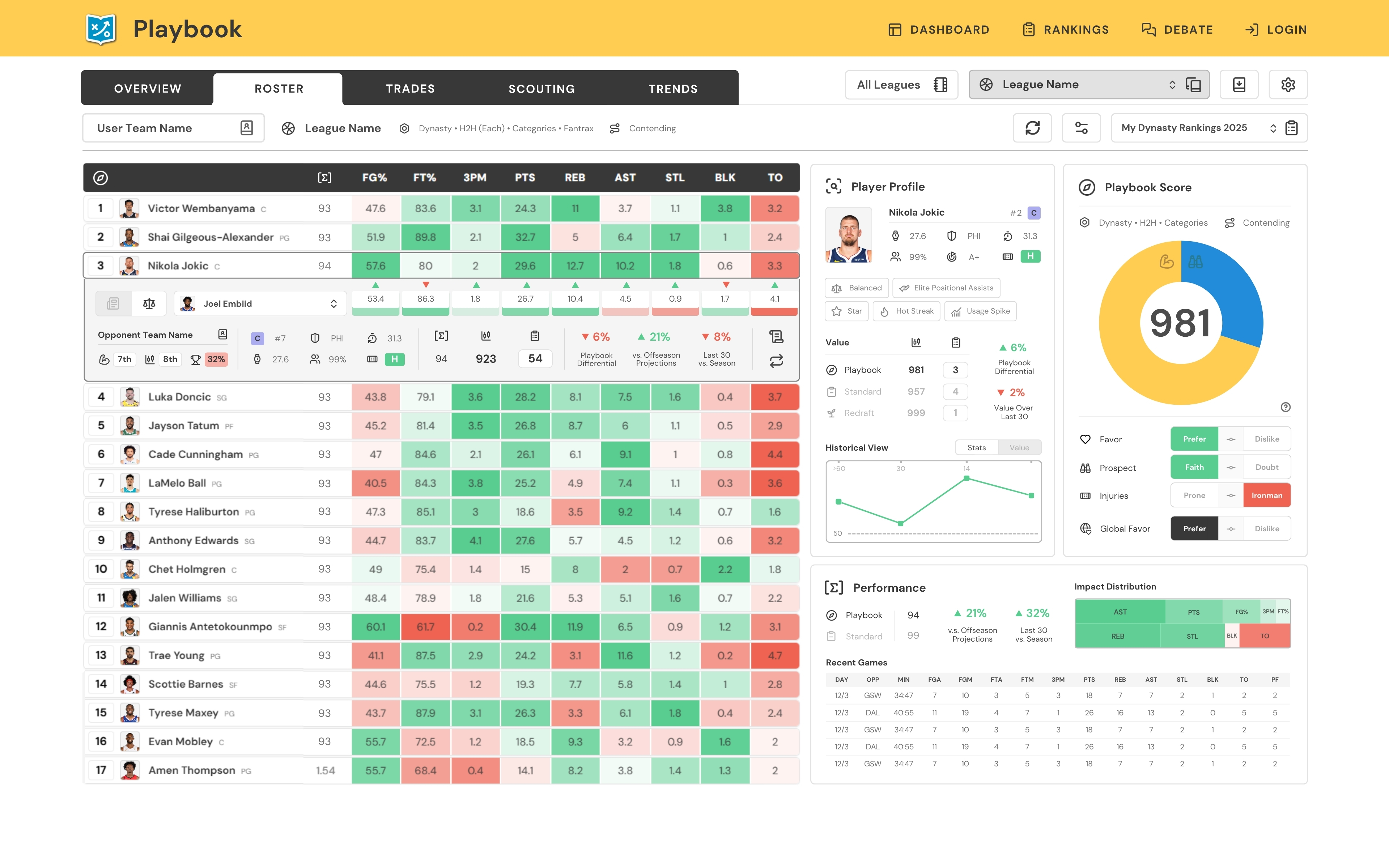Select the balance scale compare icon
Viewport: 1389px width, 868px height.
click(x=149, y=304)
